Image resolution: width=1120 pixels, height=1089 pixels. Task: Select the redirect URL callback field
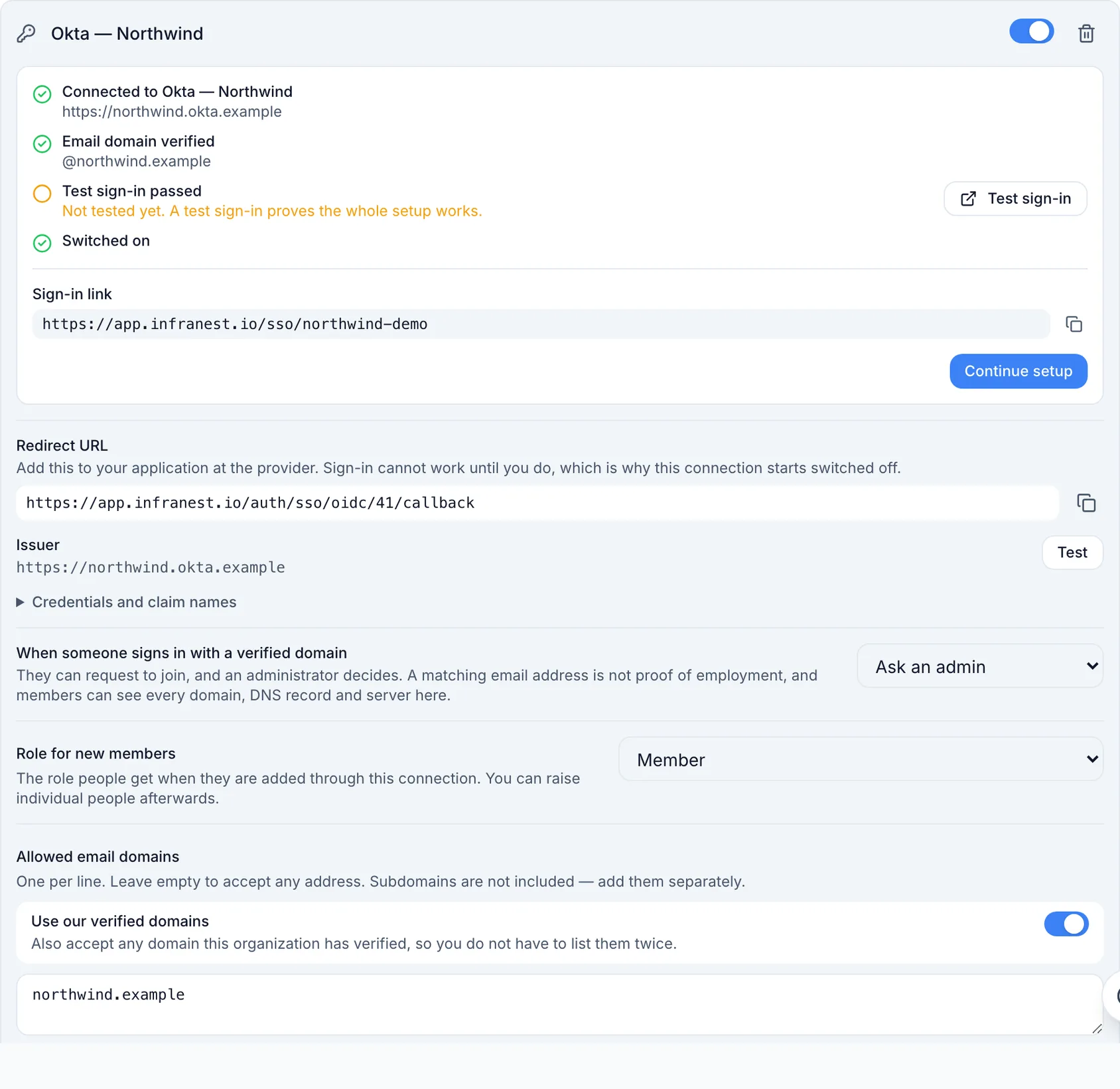537,503
